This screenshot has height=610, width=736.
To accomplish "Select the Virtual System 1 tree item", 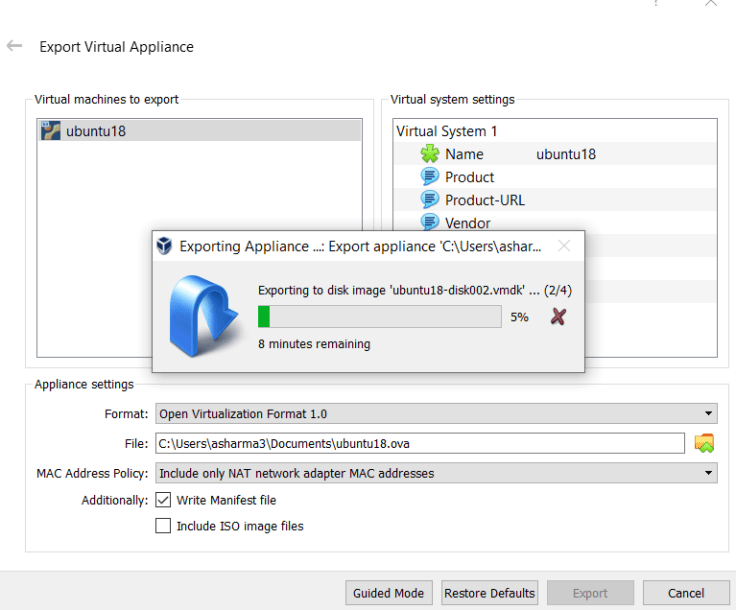I will 447,131.
